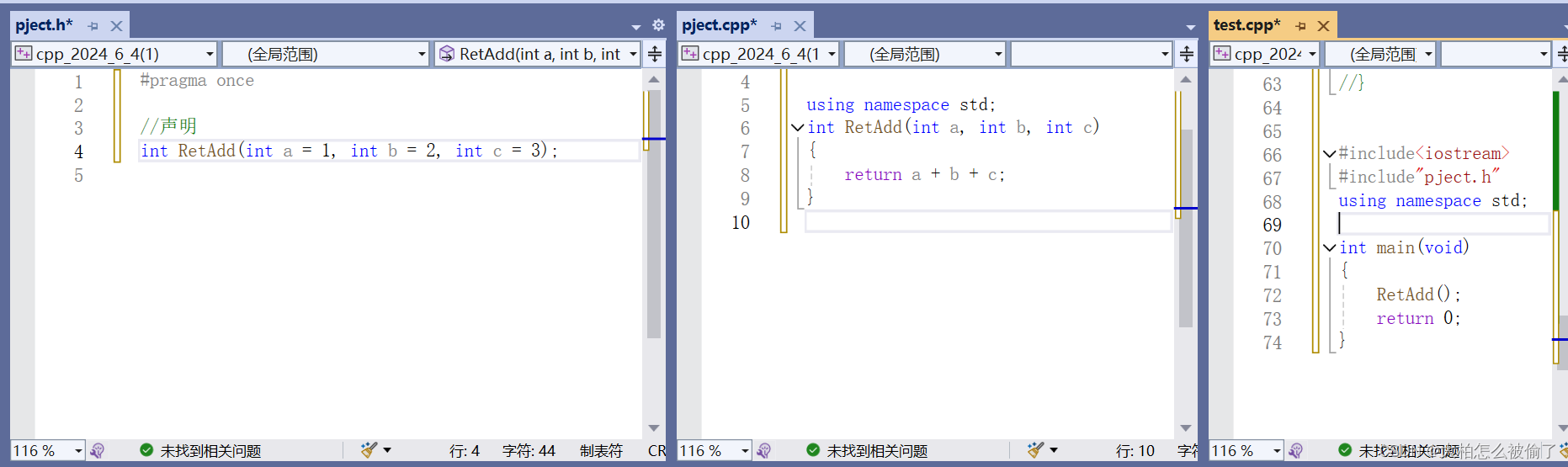1568x467 pixels.
Task: Click the green check icon in test.cpp status bar
Action: 1345,450
